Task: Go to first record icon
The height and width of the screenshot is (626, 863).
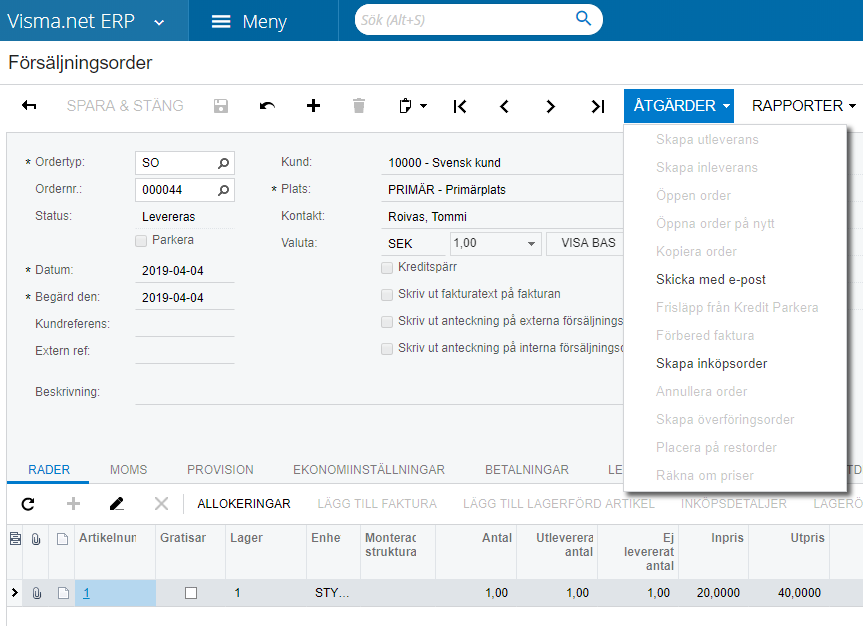Action: 460,106
